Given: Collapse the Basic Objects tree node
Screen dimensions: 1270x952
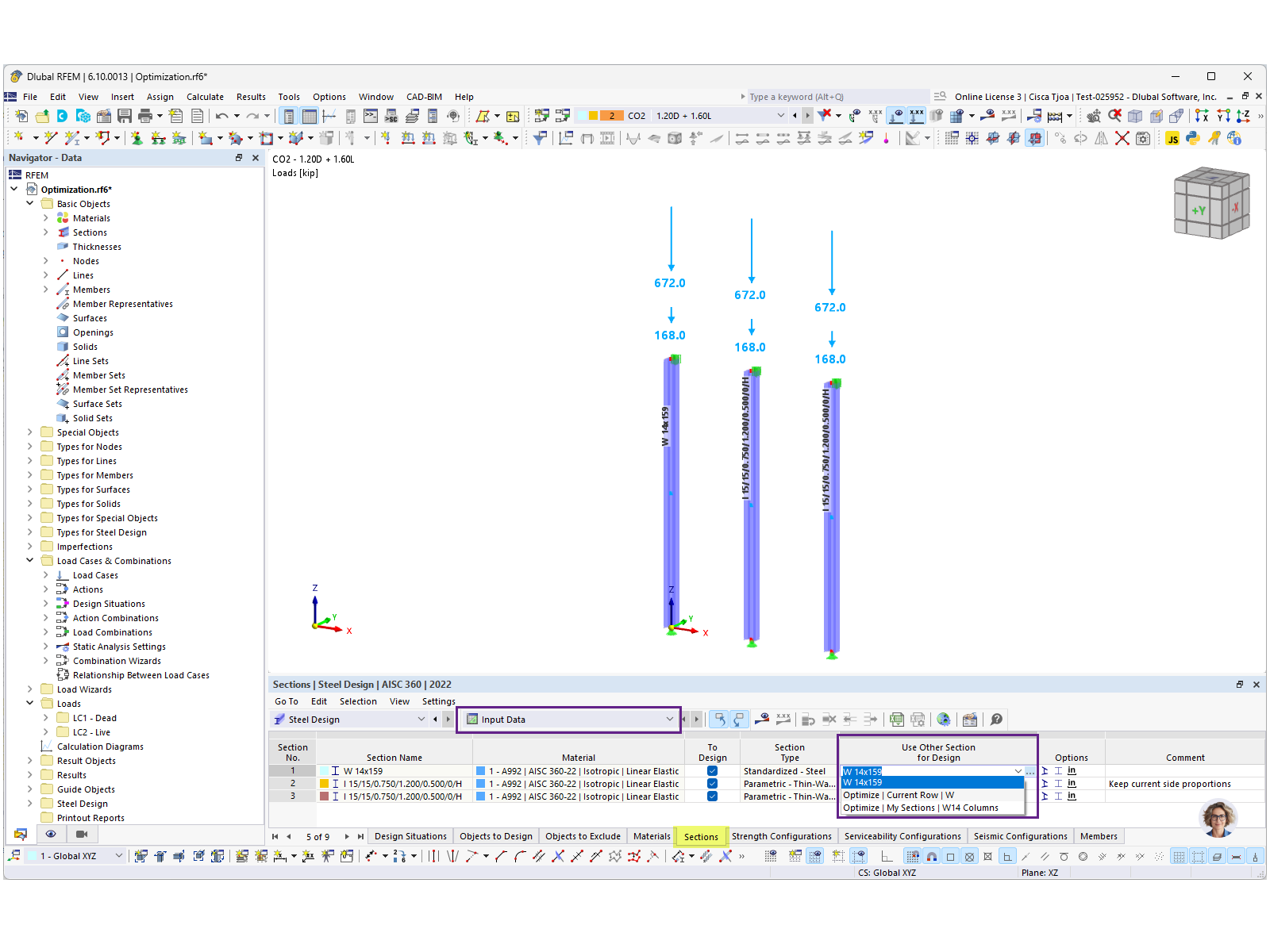Looking at the screenshot, I should (x=30, y=204).
